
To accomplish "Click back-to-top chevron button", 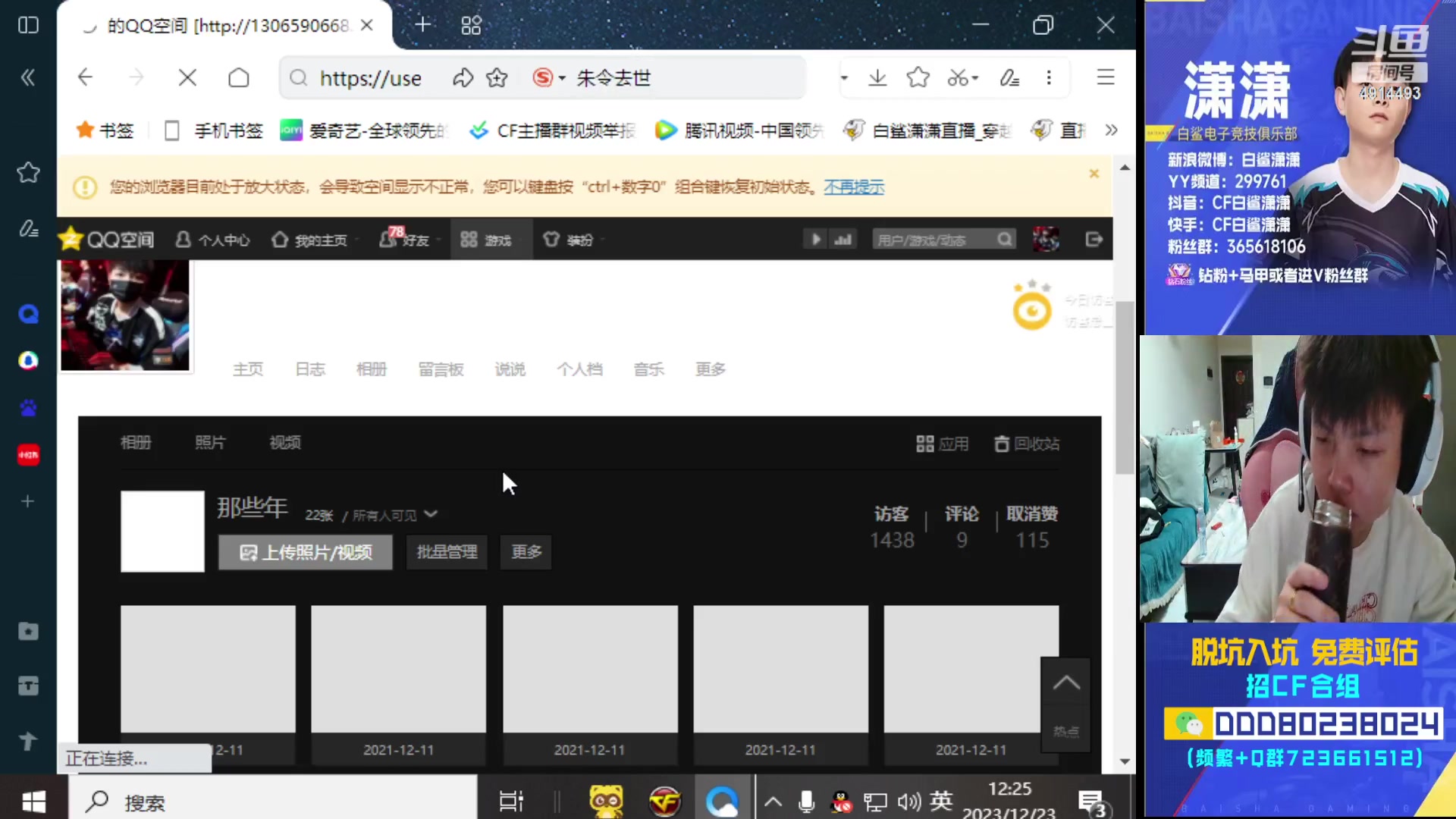I will pyautogui.click(x=1065, y=682).
